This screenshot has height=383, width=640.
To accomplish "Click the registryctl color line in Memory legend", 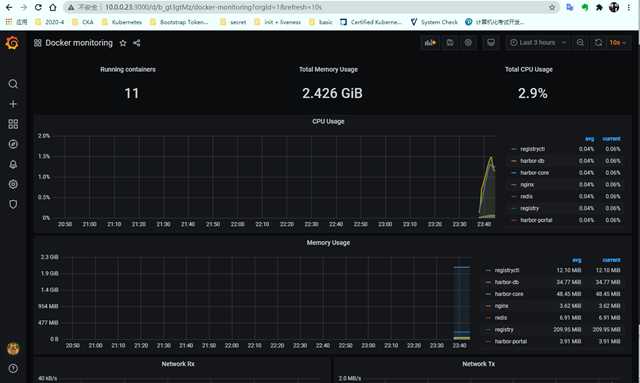I will coord(488,270).
